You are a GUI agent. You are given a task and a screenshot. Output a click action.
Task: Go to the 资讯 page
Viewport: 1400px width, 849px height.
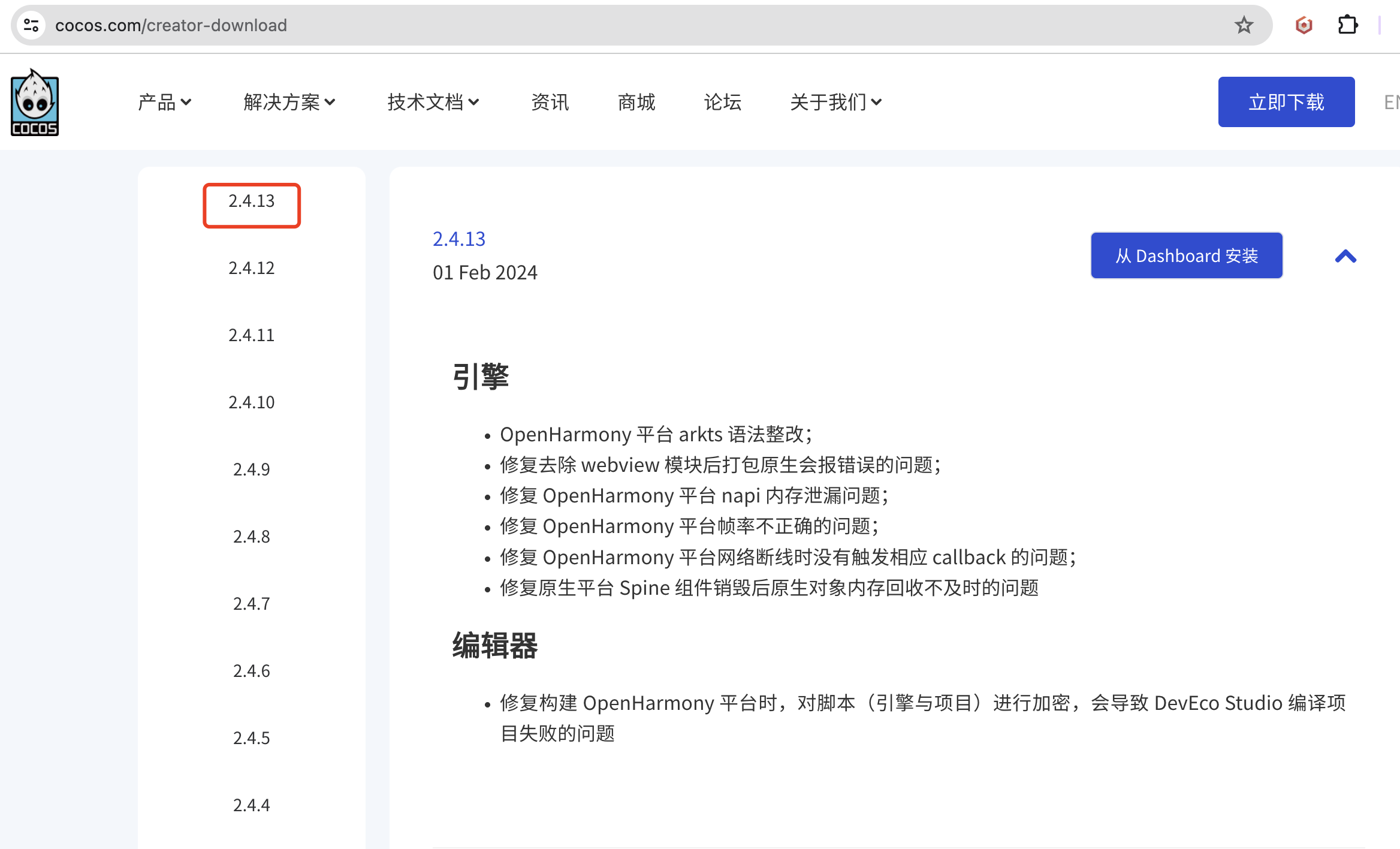(x=550, y=103)
